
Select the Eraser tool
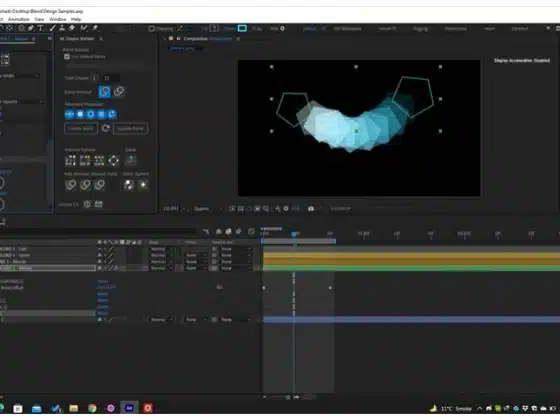point(72,28)
